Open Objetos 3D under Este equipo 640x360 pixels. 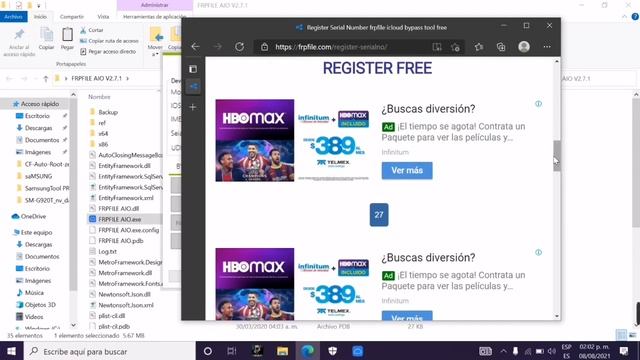40,305
